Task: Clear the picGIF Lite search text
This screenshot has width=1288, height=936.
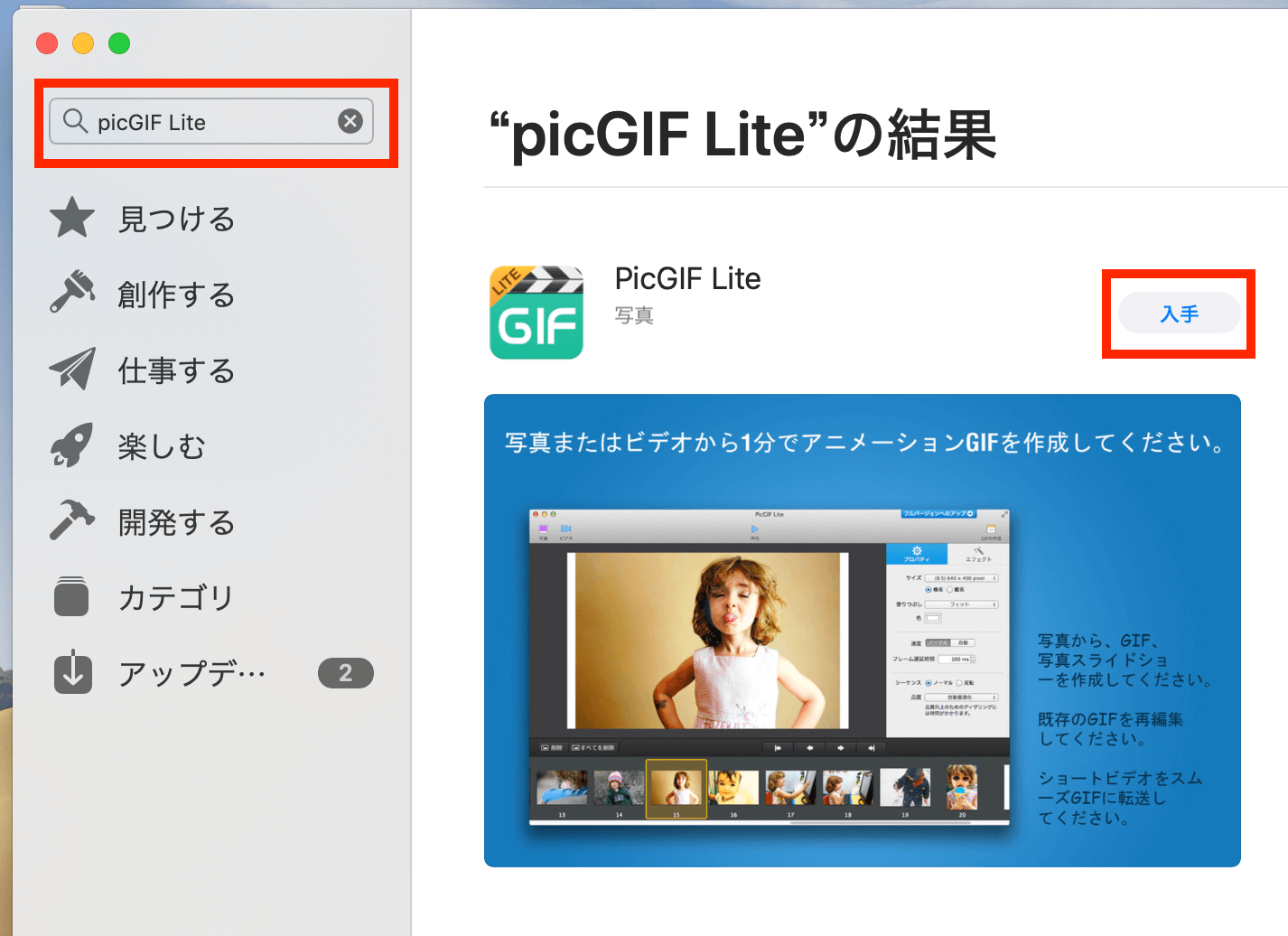Action: tap(350, 121)
